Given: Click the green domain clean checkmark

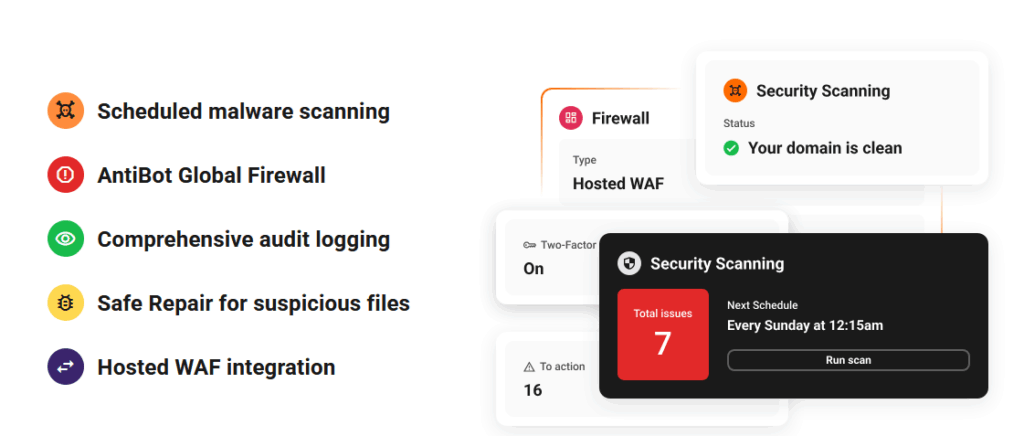Looking at the screenshot, I should [731, 148].
